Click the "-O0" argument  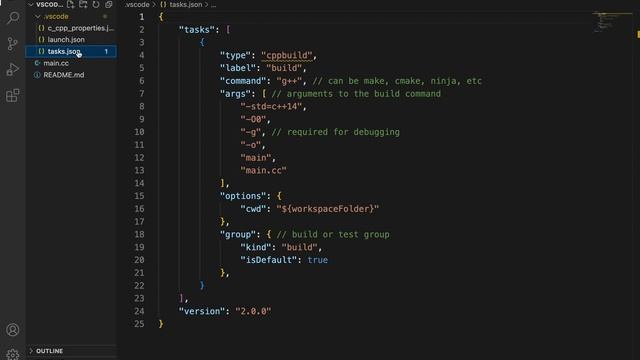[x=253, y=119]
